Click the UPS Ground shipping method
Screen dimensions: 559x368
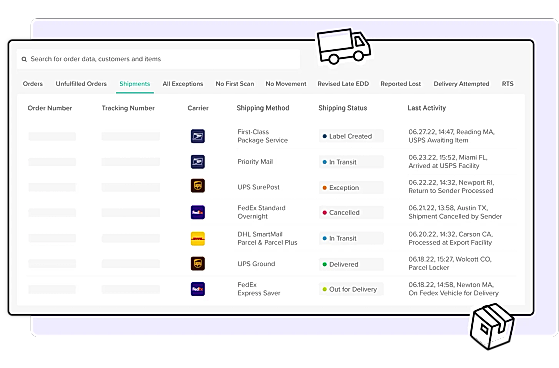256,264
